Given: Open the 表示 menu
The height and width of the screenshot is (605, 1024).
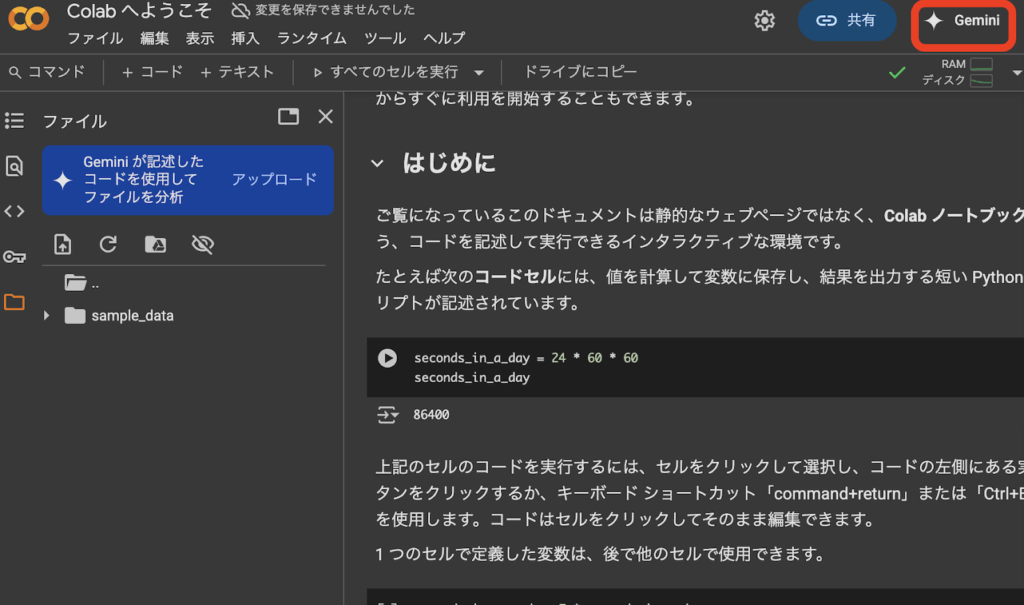Looking at the screenshot, I should click(x=200, y=39).
